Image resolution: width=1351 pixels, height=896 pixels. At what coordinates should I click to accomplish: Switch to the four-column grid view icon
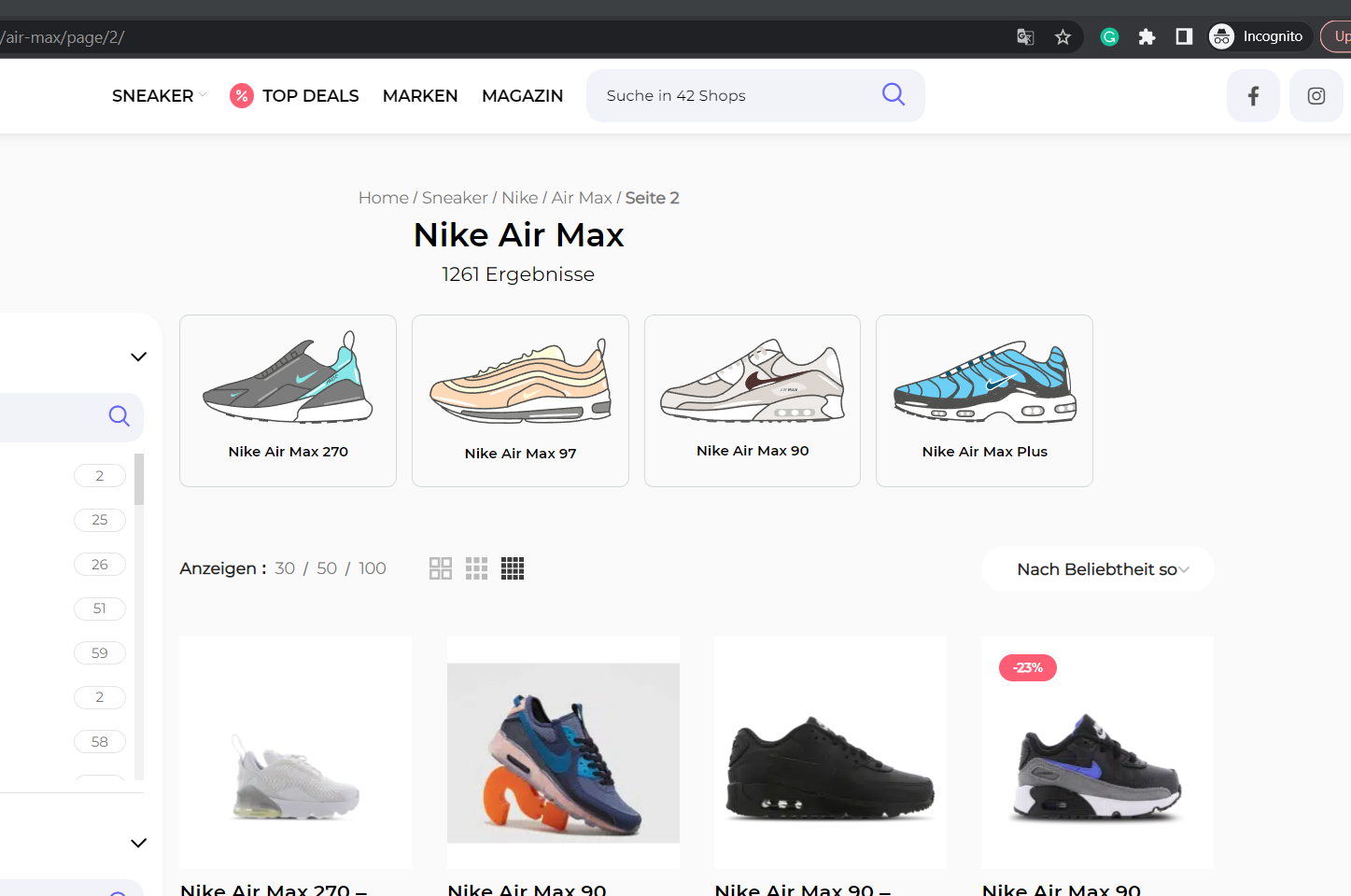tap(513, 568)
